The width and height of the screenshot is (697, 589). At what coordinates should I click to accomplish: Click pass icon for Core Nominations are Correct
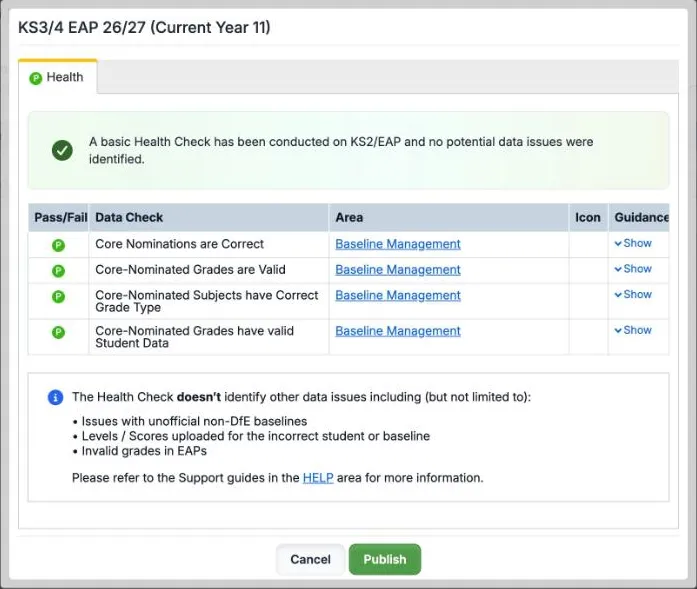click(58, 245)
